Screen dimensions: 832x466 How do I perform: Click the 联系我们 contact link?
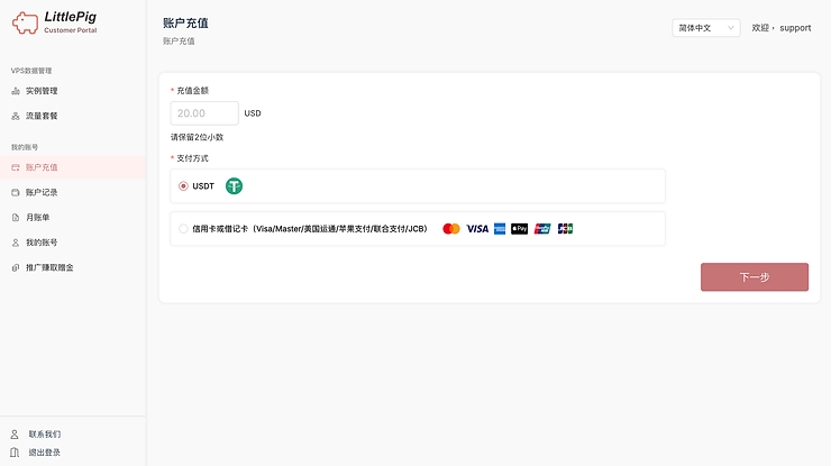[x=44, y=434]
